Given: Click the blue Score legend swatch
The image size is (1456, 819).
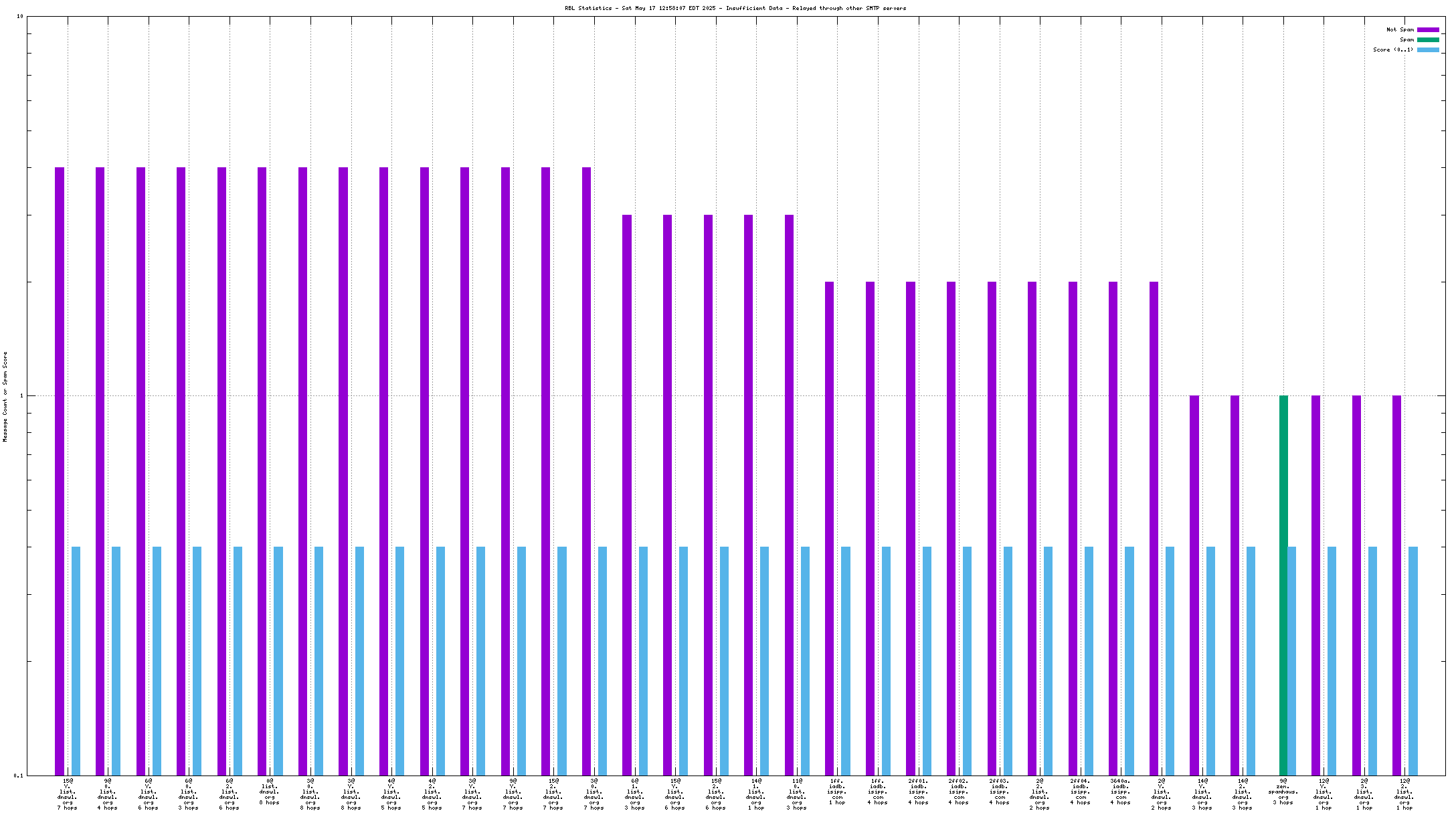Looking at the screenshot, I should pyautogui.click(x=1428, y=50).
